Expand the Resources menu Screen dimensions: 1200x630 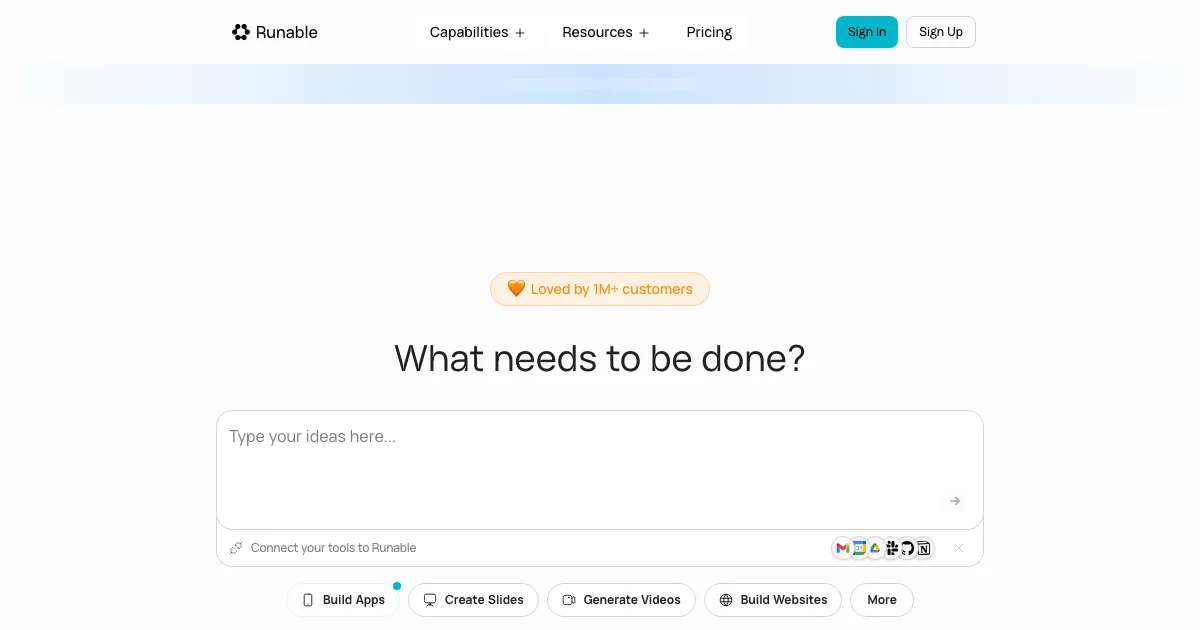pyautogui.click(x=605, y=32)
